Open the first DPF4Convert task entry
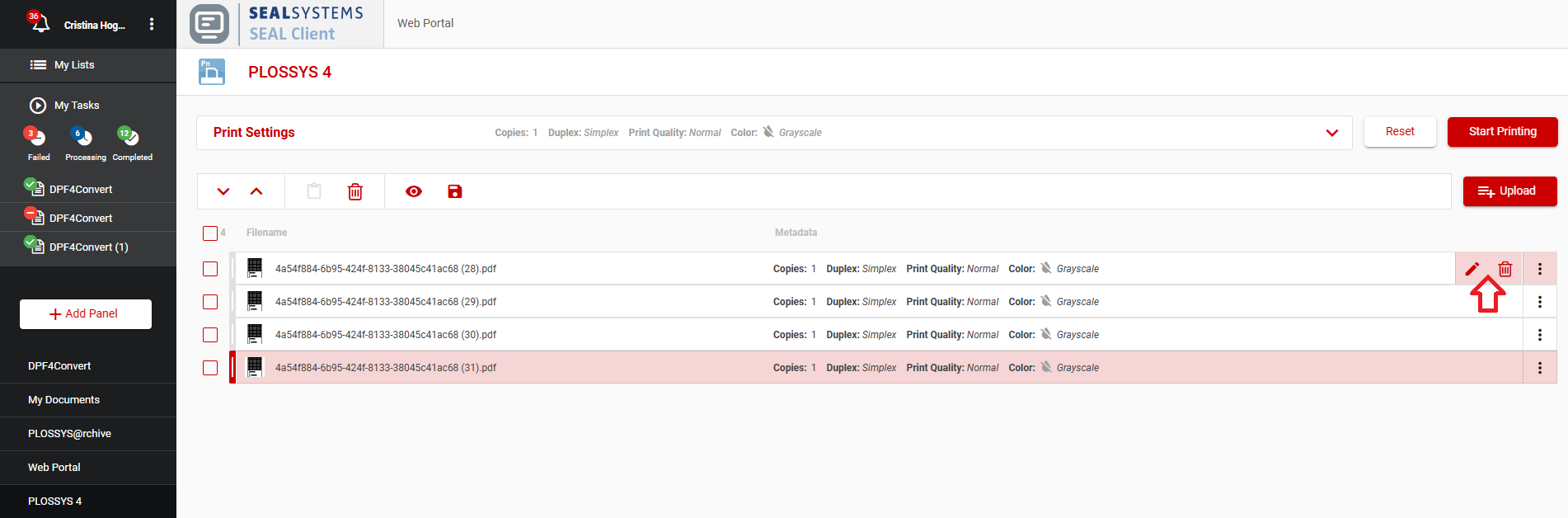This screenshot has height=518, width=1568. (80, 189)
